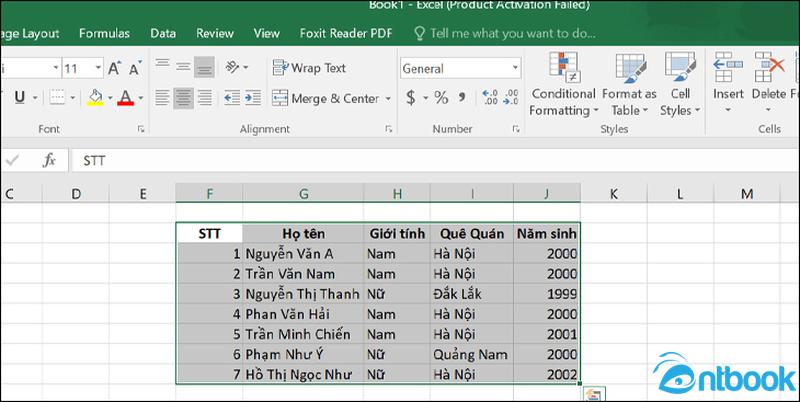Open Font dialog launcher
The height and width of the screenshot is (402, 800).
[141, 130]
